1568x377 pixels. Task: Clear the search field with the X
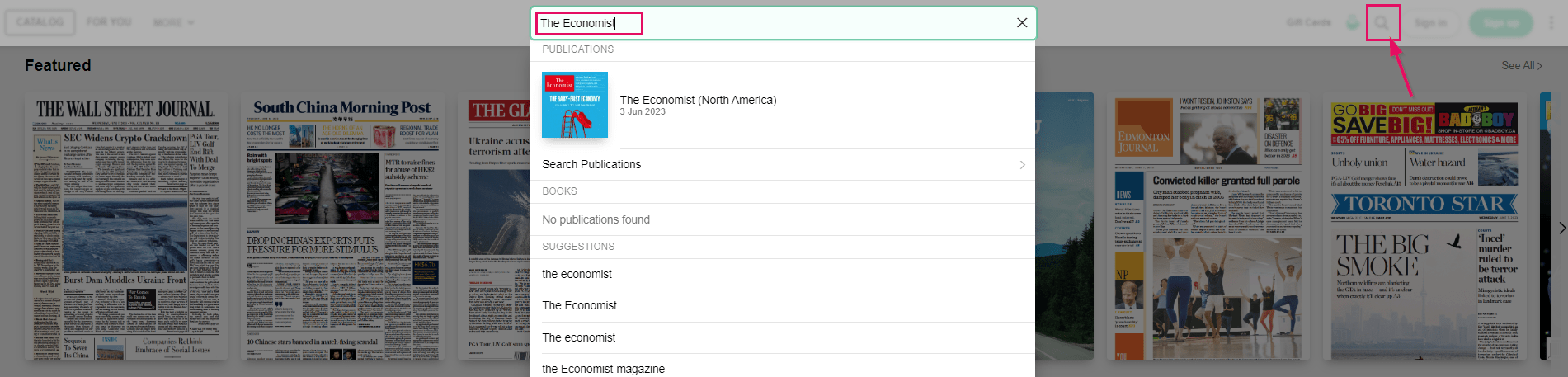coord(1022,23)
